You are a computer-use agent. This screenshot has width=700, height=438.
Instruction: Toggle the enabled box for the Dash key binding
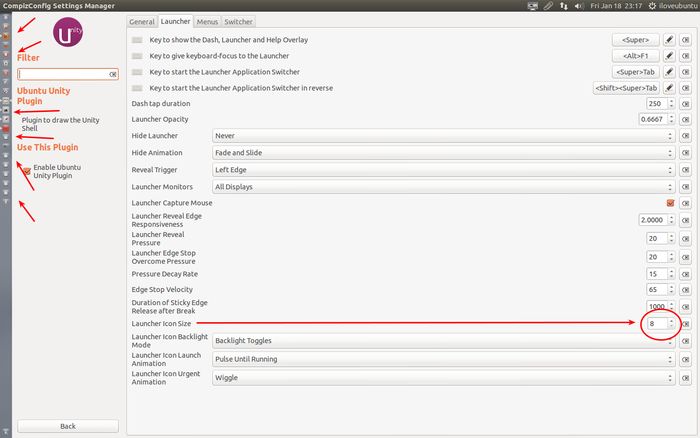(137, 40)
